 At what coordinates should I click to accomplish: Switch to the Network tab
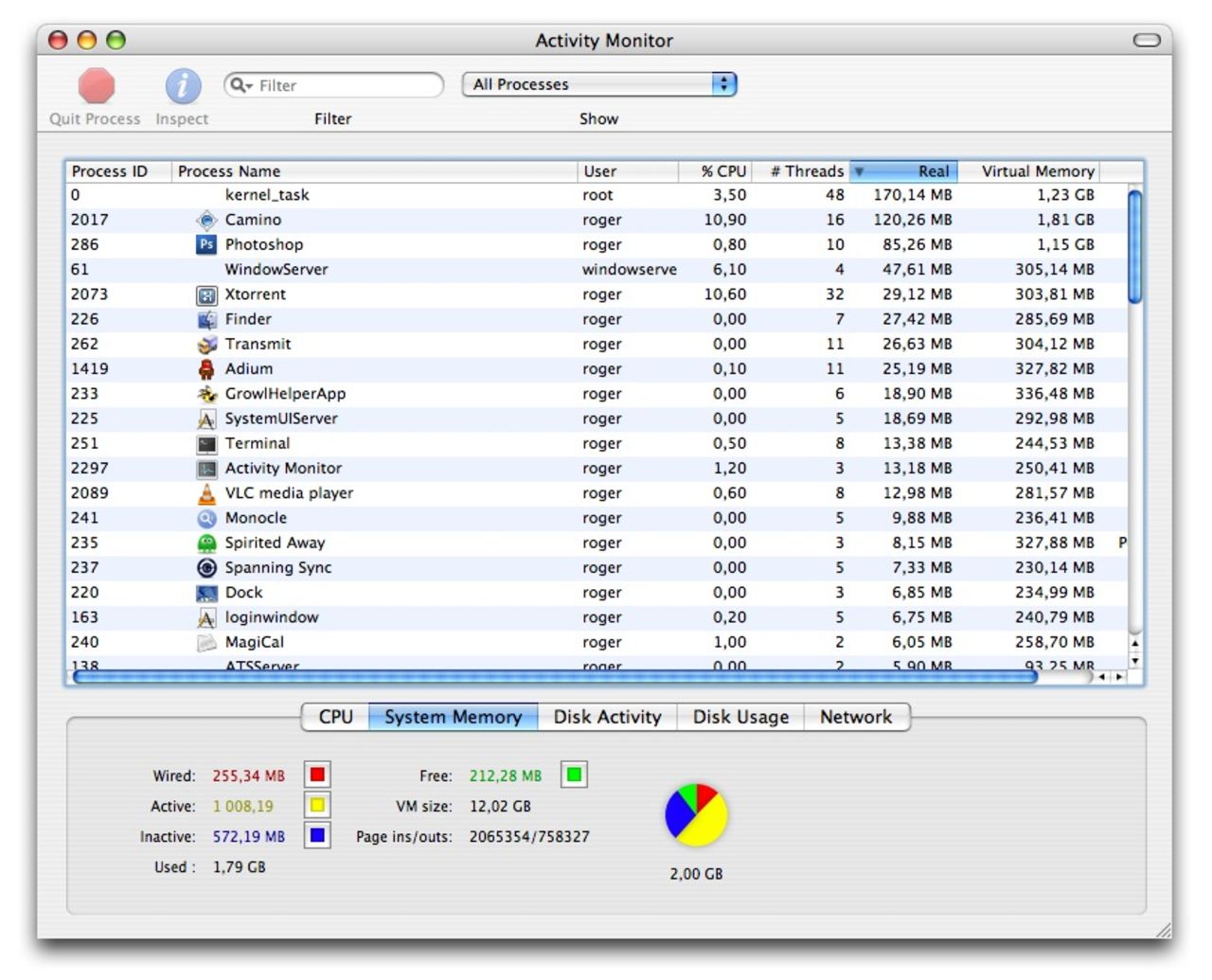pyautogui.click(x=855, y=717)
